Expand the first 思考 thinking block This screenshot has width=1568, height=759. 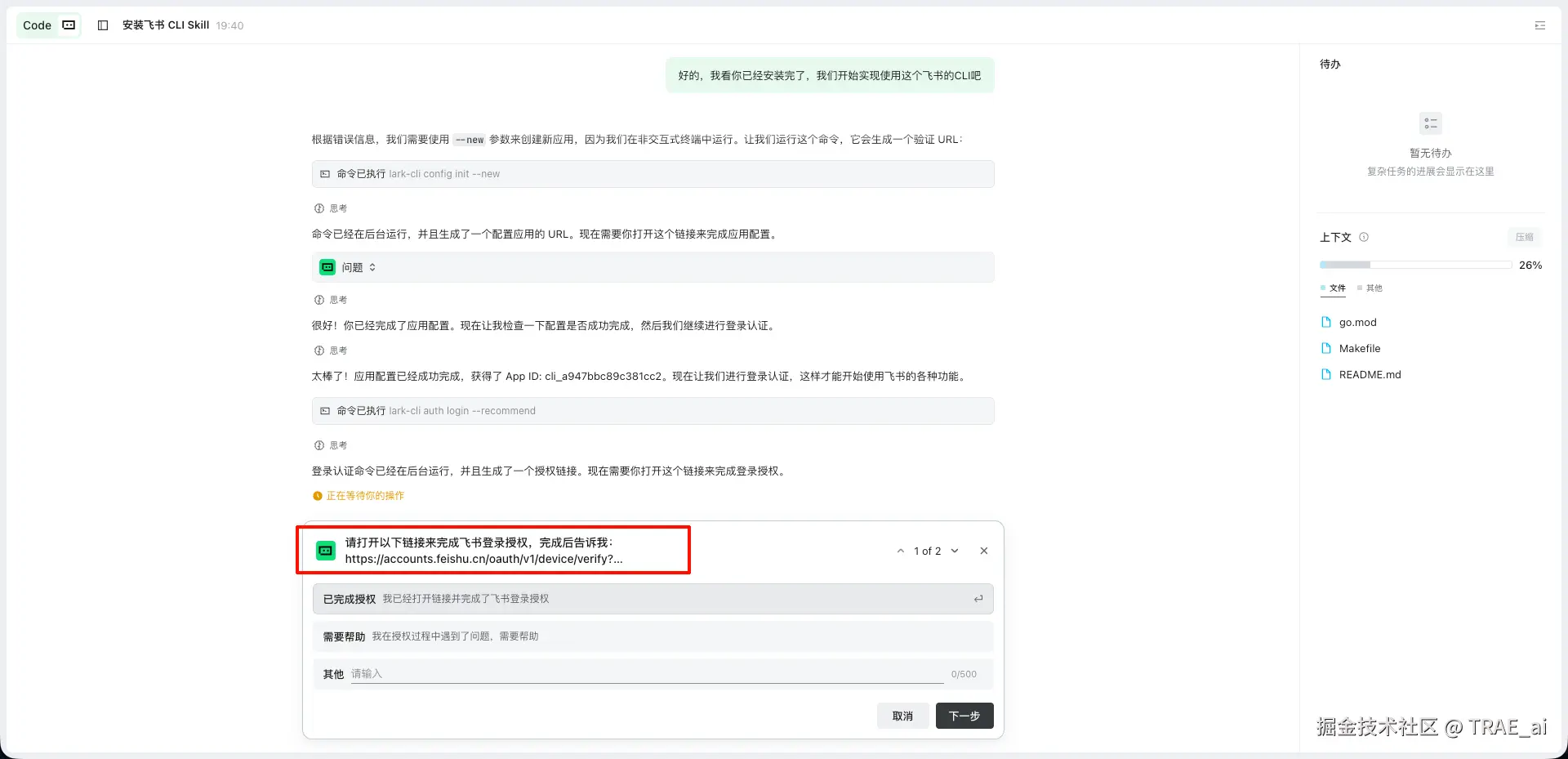point(331,208)
